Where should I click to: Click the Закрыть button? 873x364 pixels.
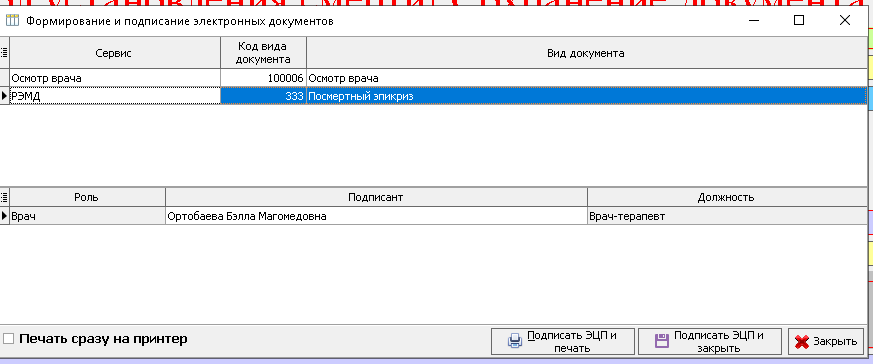click(x=825, y=342)
